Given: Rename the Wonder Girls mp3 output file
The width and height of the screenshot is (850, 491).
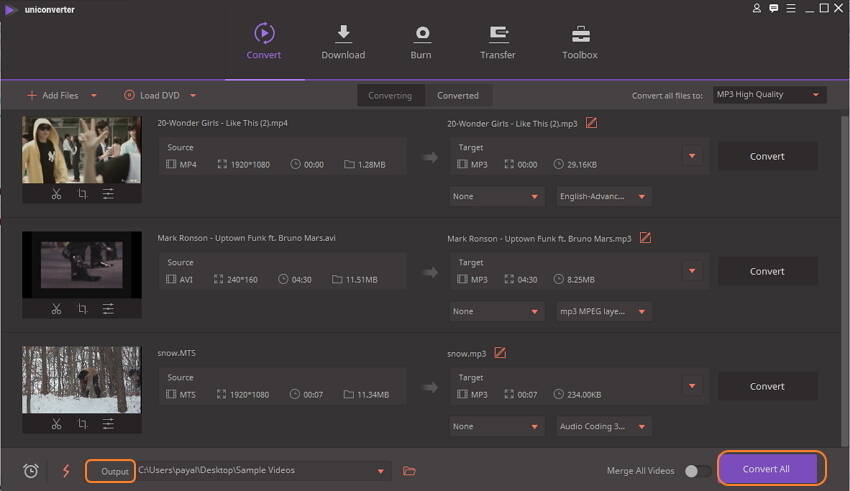Looking at the screenshot, I should [591, 123].
